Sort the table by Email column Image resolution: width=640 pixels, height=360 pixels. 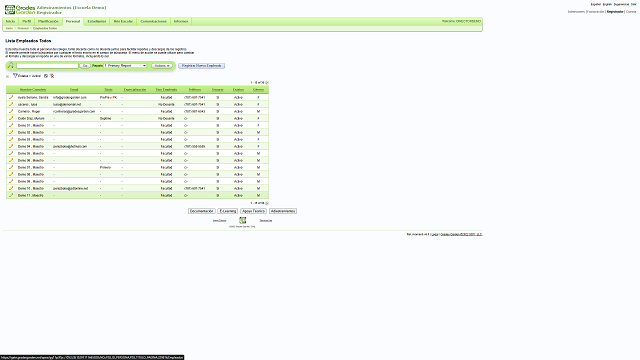pos(74,89)
